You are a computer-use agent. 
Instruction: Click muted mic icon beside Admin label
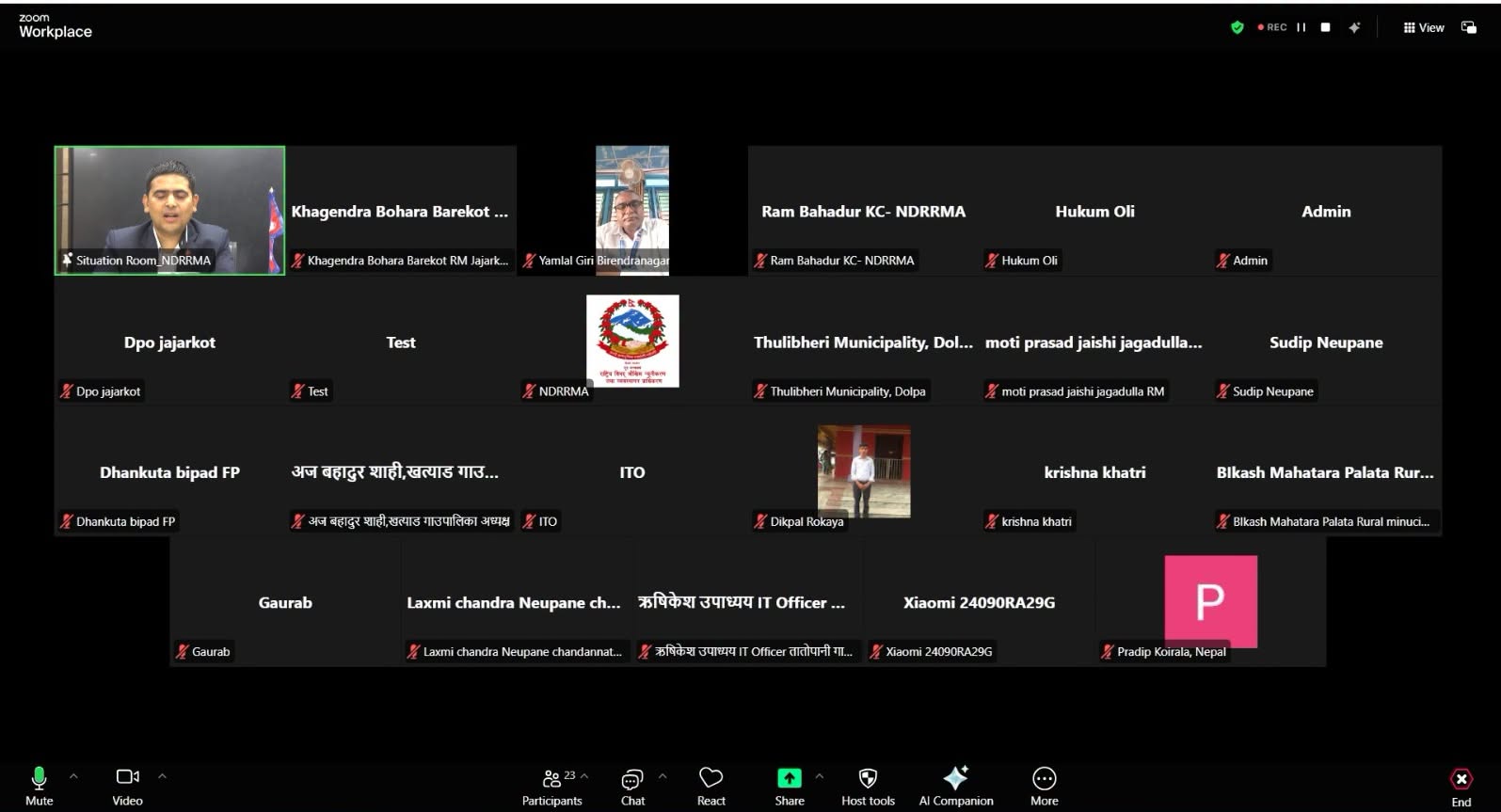pyautogui.click(x=1223, y=261)
